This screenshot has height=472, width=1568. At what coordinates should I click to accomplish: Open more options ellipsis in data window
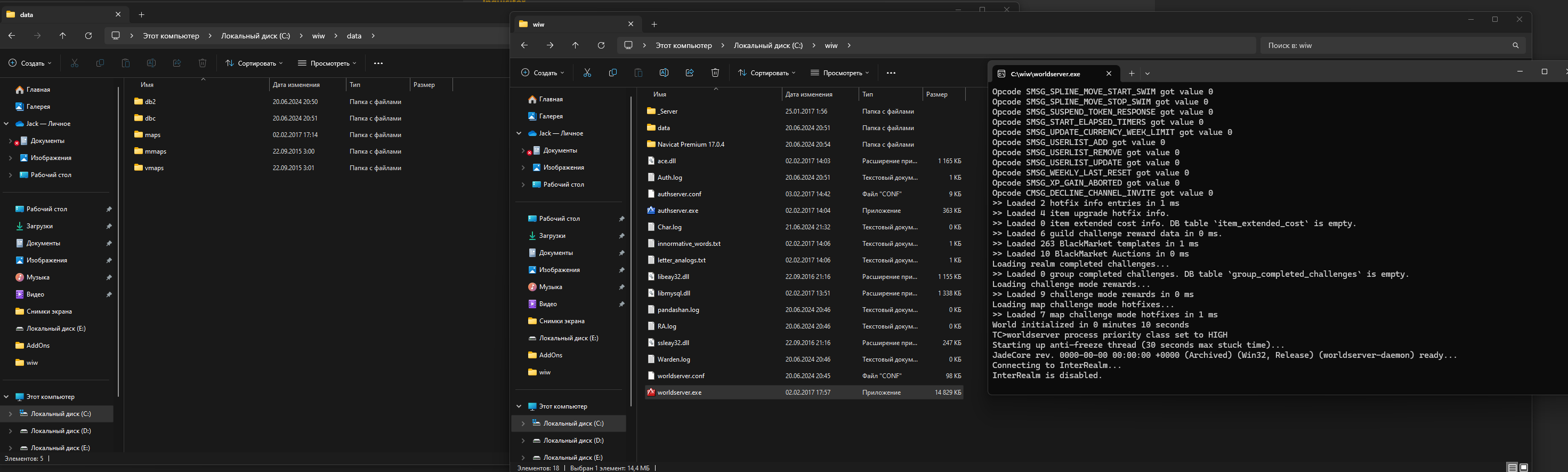(x=378, y=63)
